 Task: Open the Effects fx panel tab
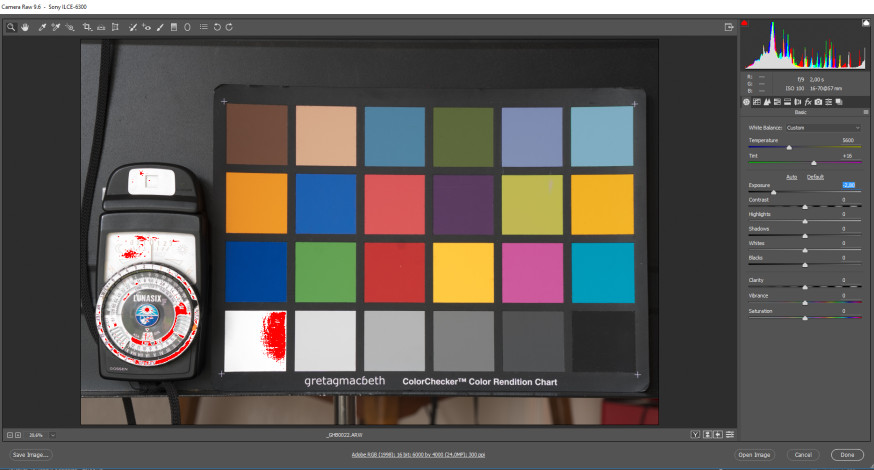(808, 102)
